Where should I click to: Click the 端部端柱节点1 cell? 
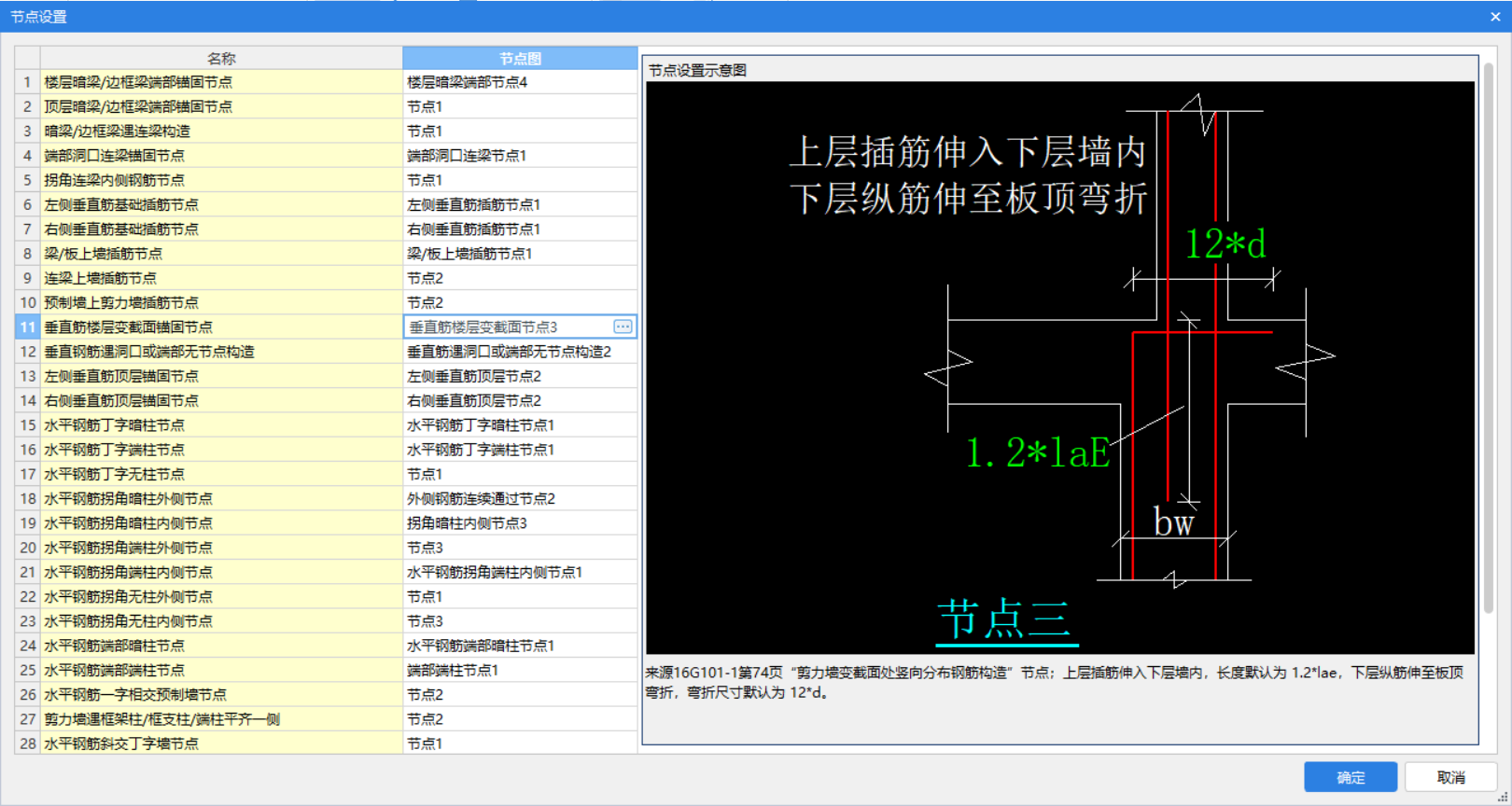click(520, 670)
